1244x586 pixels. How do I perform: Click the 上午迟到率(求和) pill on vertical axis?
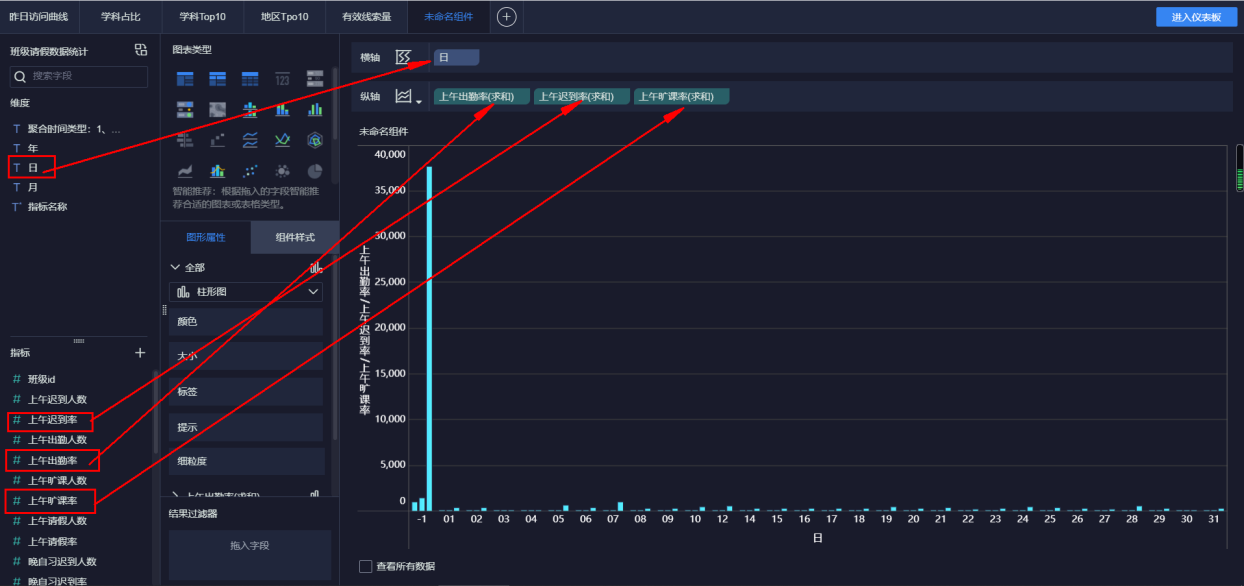(581, 97)
